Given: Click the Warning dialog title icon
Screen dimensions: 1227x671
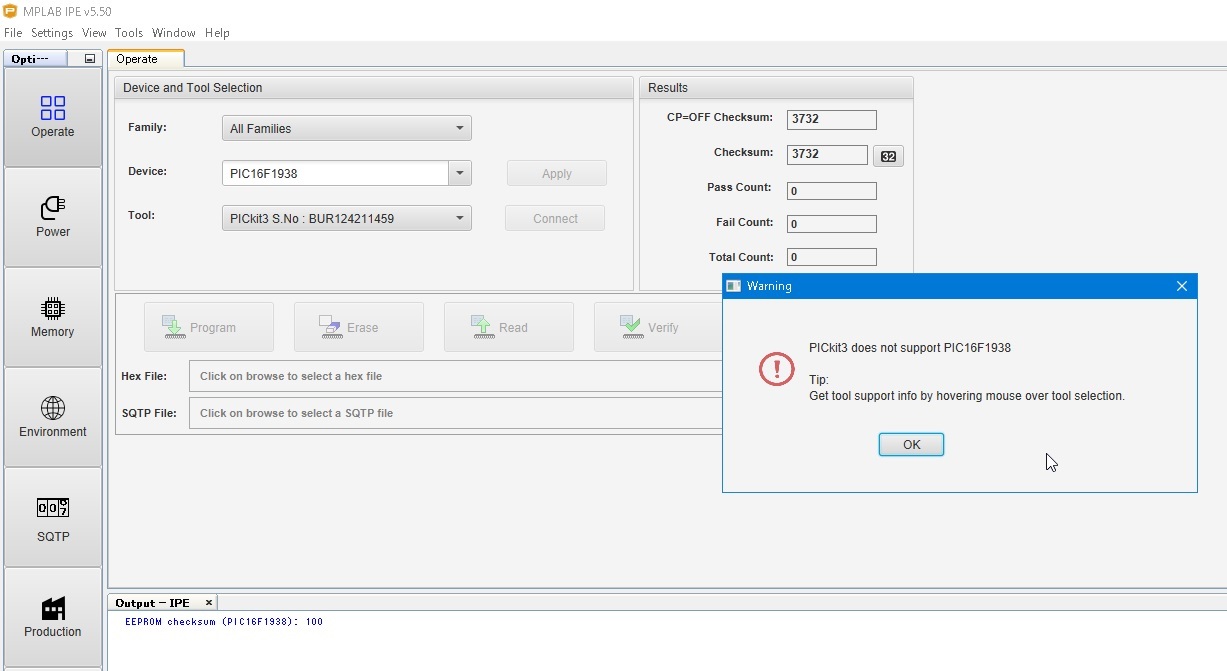Looking at the screenshot, I should 734,286.
